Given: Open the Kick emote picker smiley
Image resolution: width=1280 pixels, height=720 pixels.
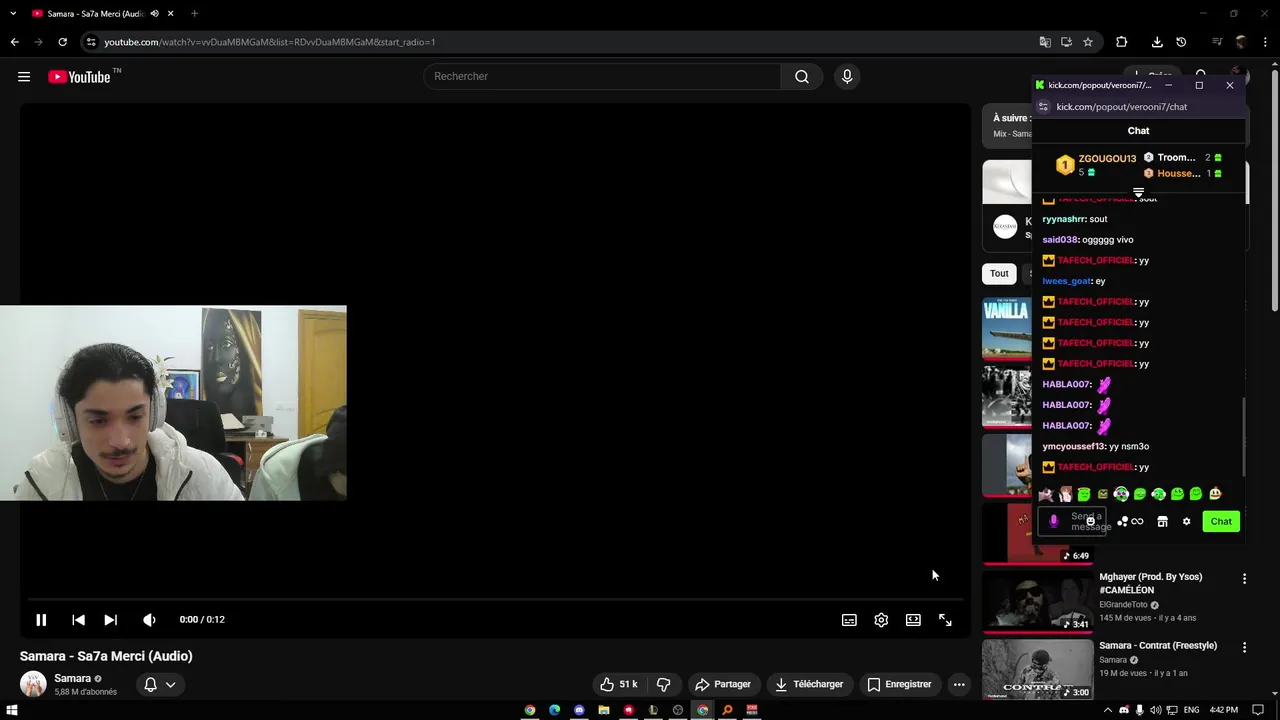Looking at the screenshot, I should click(x=1090, y=522).
